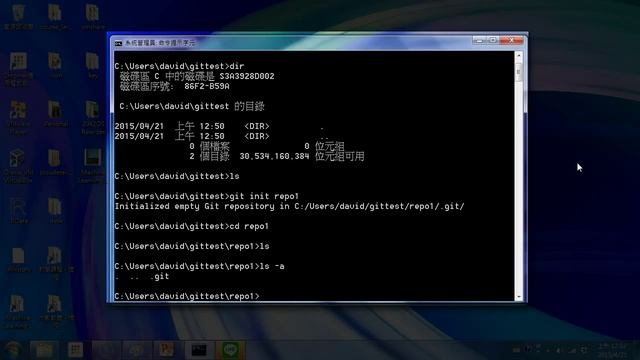The height and width of the screenshot is (360, 640).
Task: Switch to the command prompt taskbar icon
Action: point(199,350)
